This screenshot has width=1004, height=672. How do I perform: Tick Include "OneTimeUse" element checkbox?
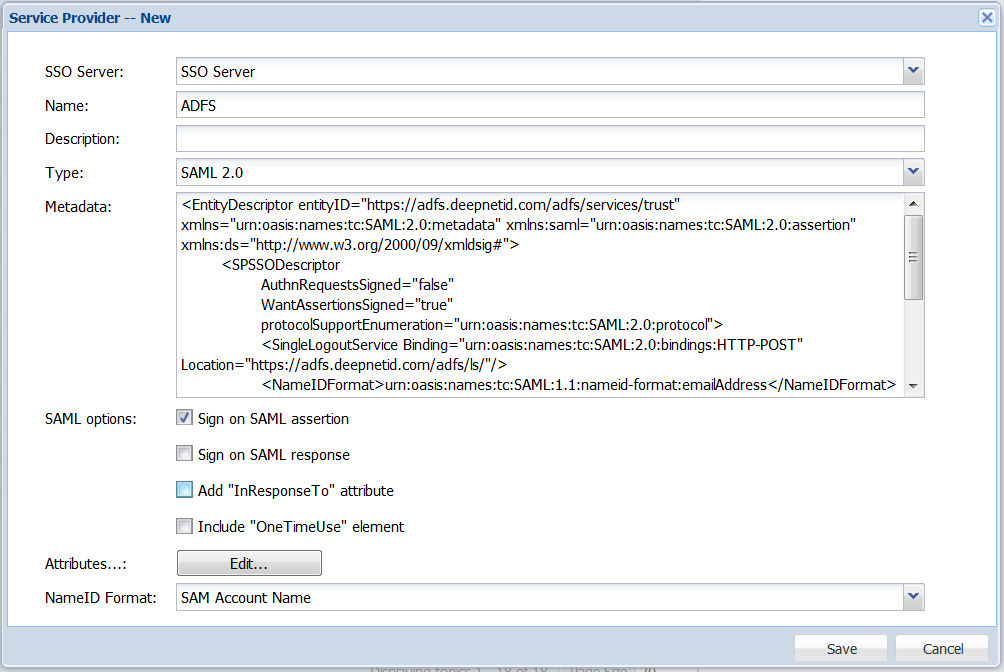tap(184, 526)
